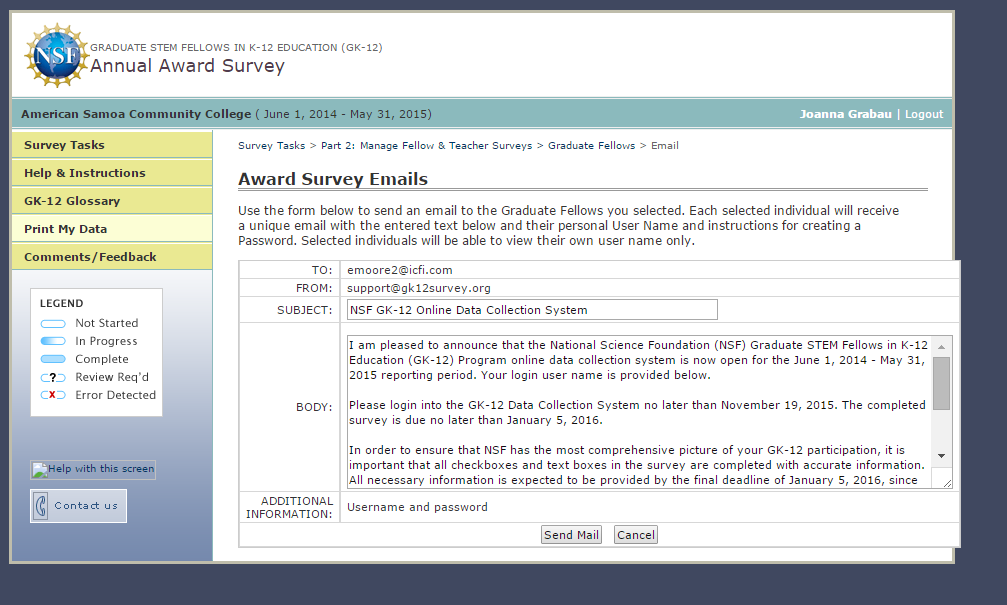
Task: Click the NSF logo icon
Action: (x=55, y=57)
